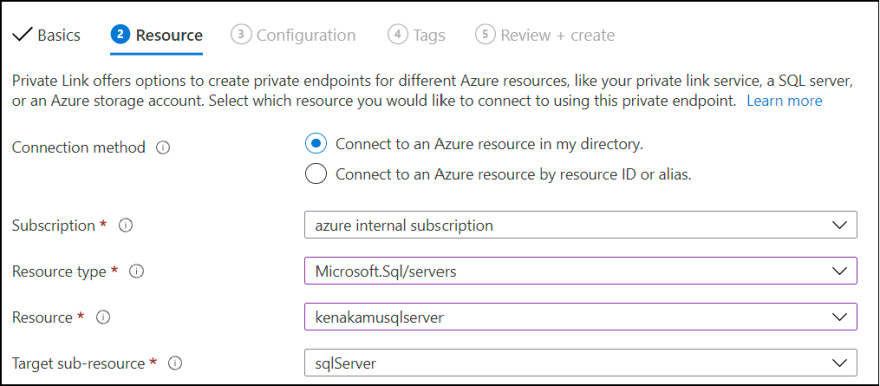Switch to the Tags tab
The image size is (880, 386).
[x=416, y=35]
